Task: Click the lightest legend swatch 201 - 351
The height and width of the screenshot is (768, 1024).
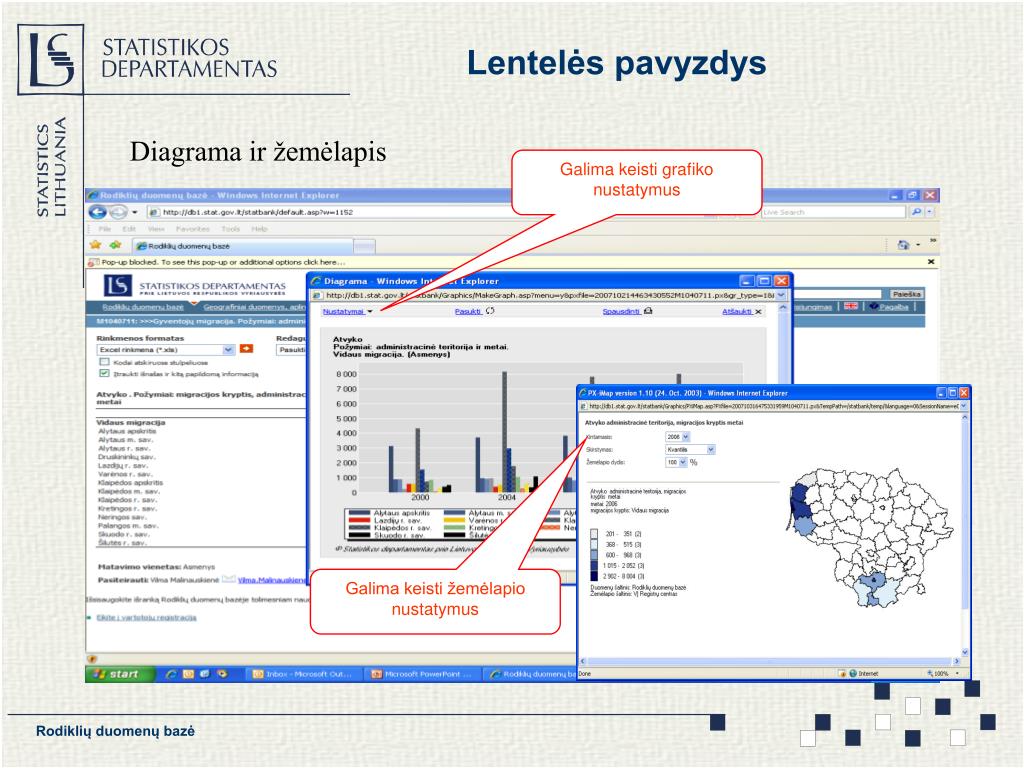Action: pyautogui.click(x=594, y=534)
